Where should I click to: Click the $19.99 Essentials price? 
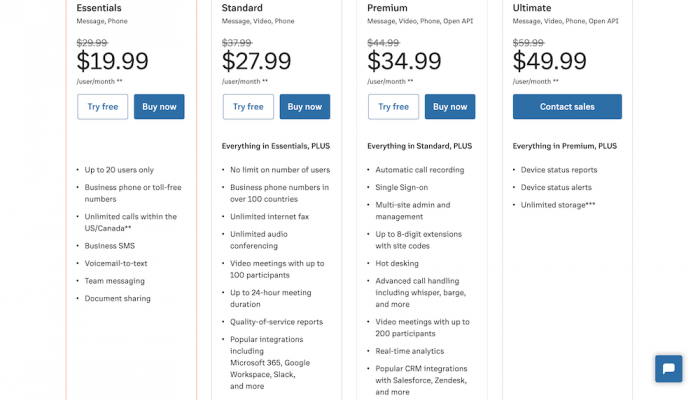[x=113, y=61]
